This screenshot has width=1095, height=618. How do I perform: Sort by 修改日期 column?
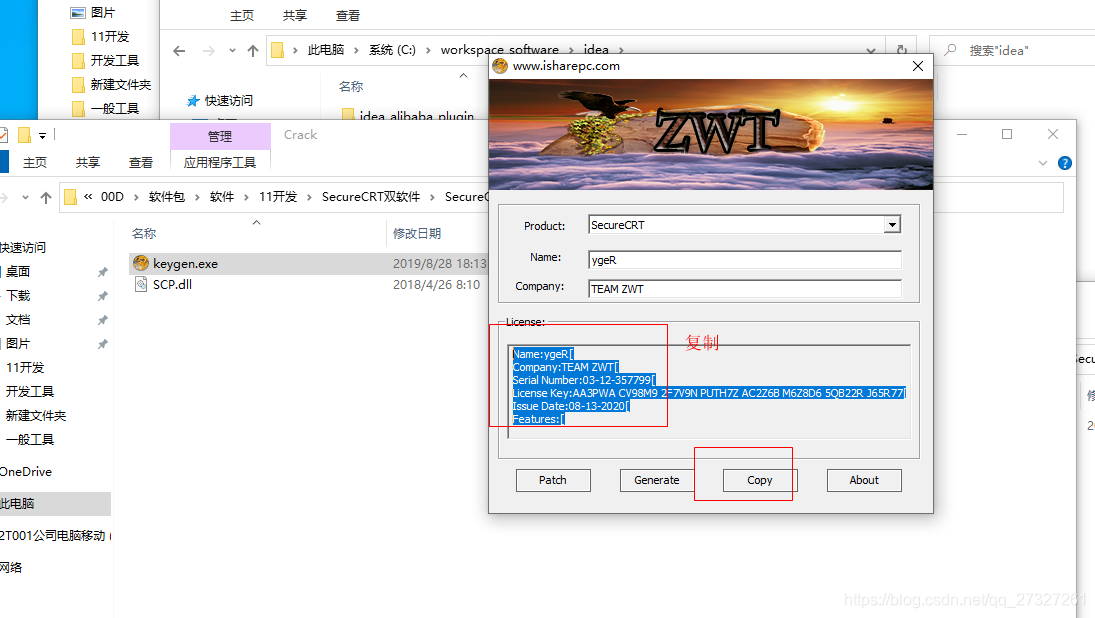[417, 233]
